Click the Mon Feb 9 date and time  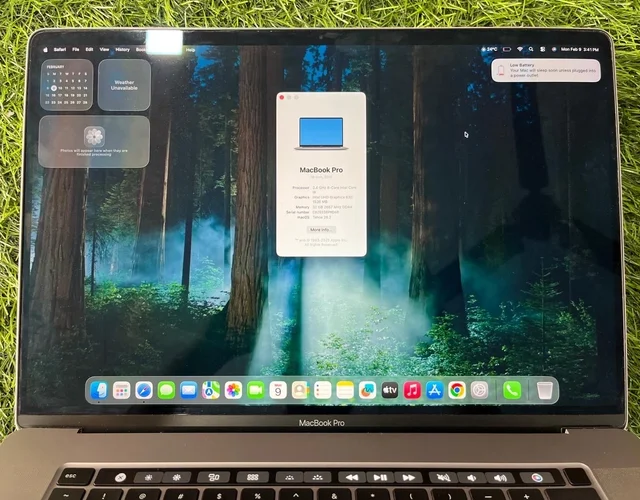point(580,49)
